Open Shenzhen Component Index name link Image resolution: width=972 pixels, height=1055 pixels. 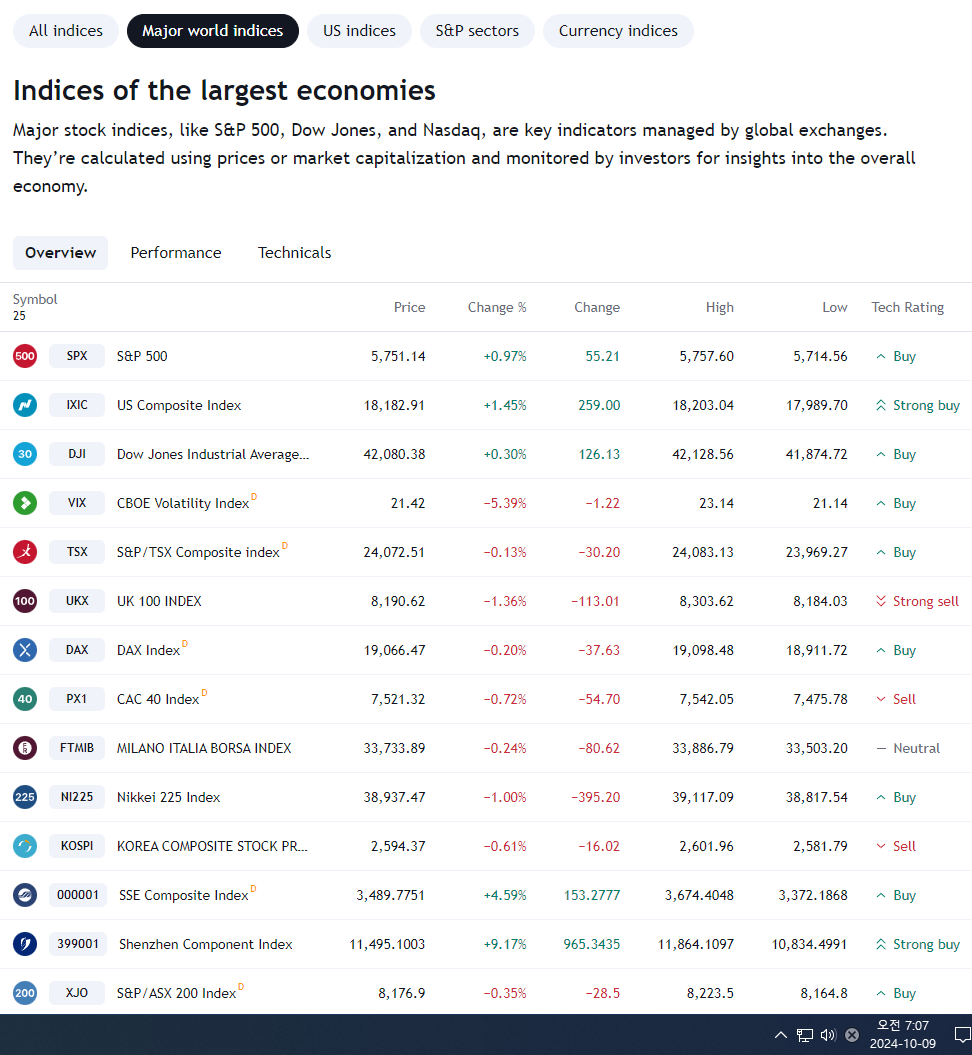tap(205, 945)
